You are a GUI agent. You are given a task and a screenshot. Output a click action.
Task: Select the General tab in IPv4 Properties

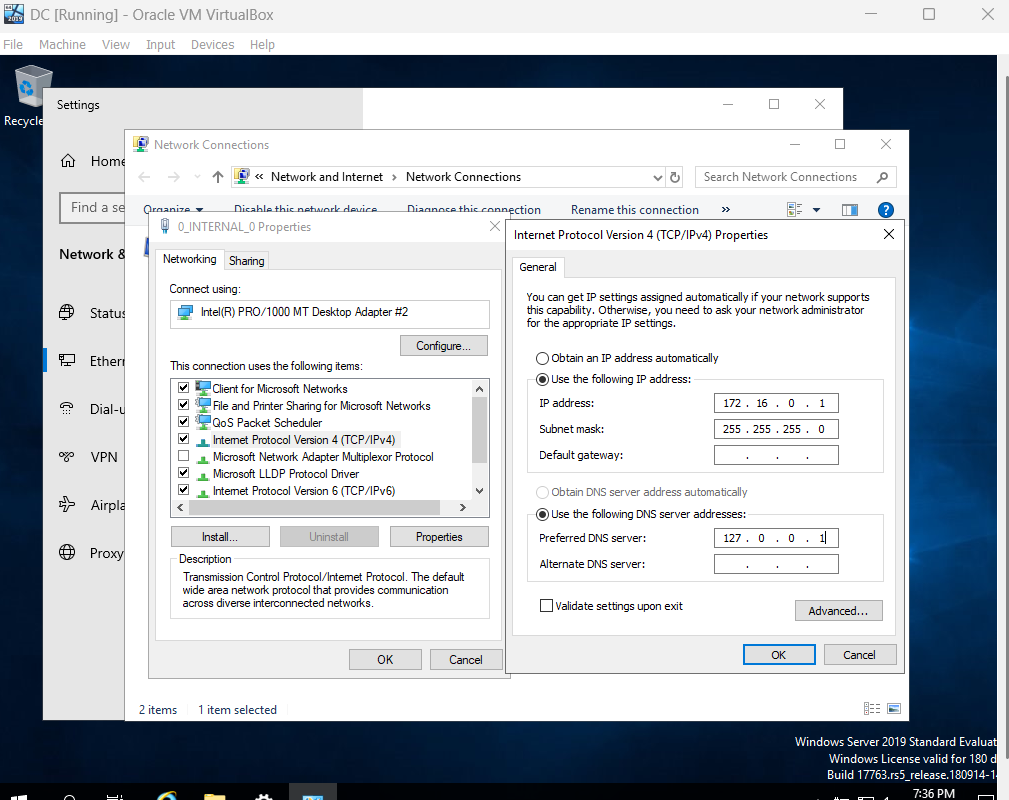tap(538, 267)
